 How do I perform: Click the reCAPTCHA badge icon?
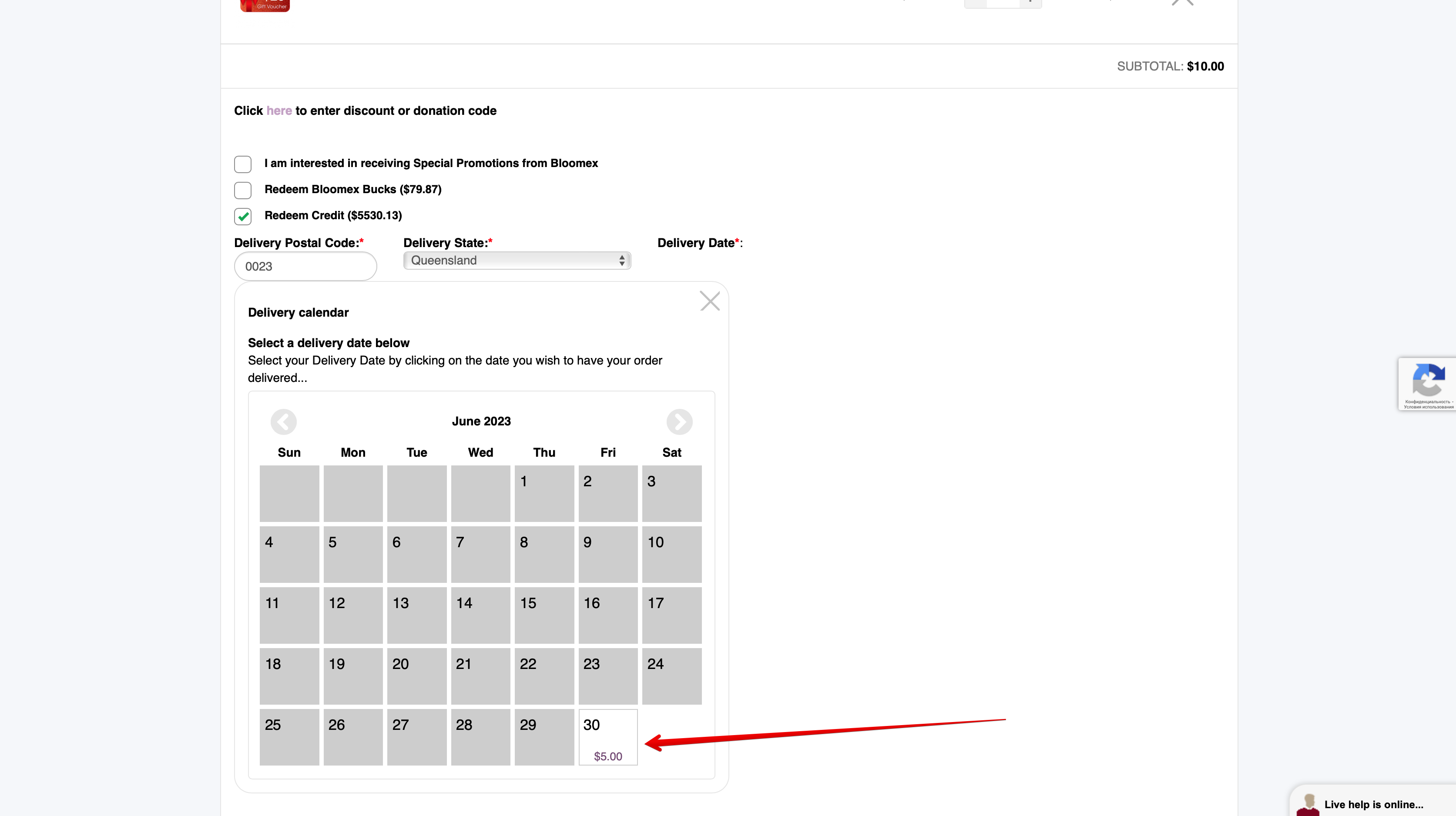point(1428,380)
